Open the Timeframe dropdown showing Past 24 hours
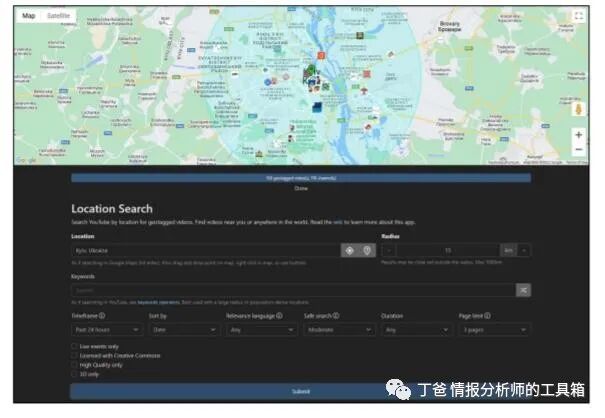Viewport: 605px width, 418px height. click(x=107, y=330)
